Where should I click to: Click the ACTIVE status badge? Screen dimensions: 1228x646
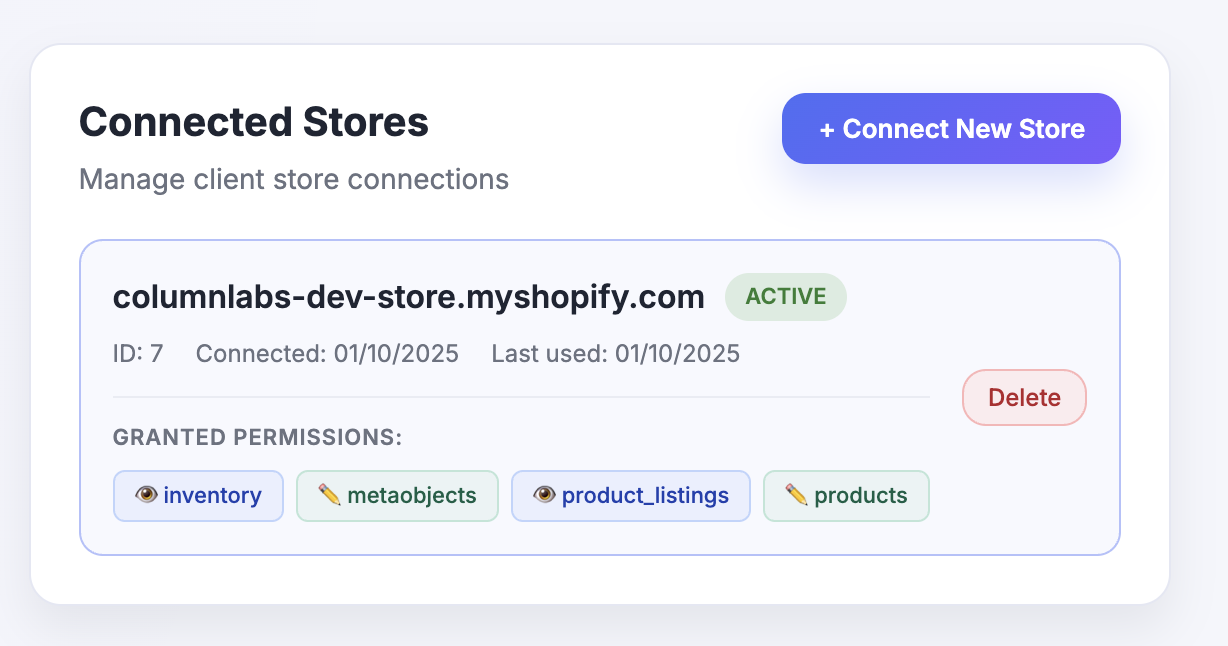tap(785, 297)
